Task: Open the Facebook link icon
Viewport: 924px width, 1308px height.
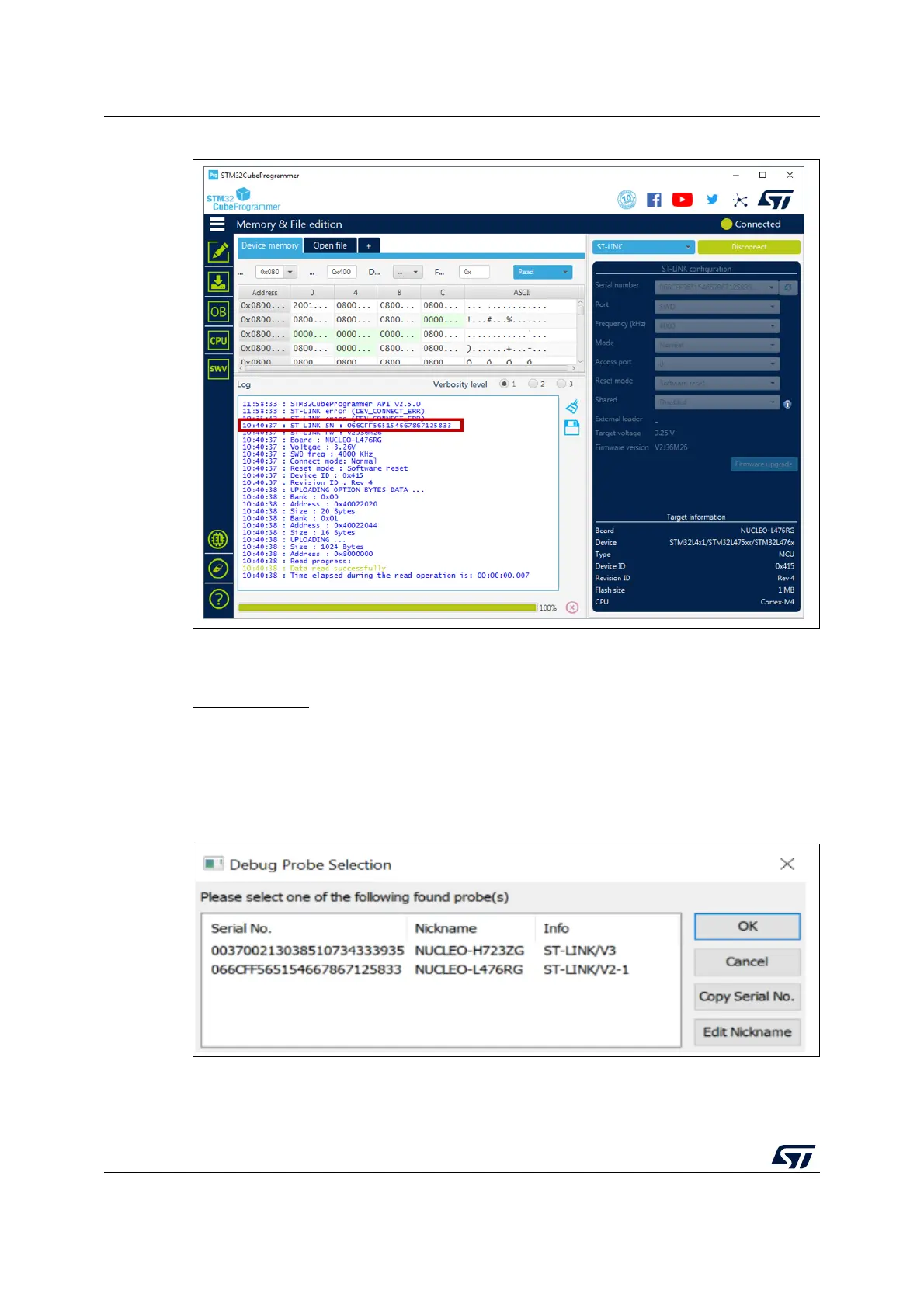Action: coord(655,200)
